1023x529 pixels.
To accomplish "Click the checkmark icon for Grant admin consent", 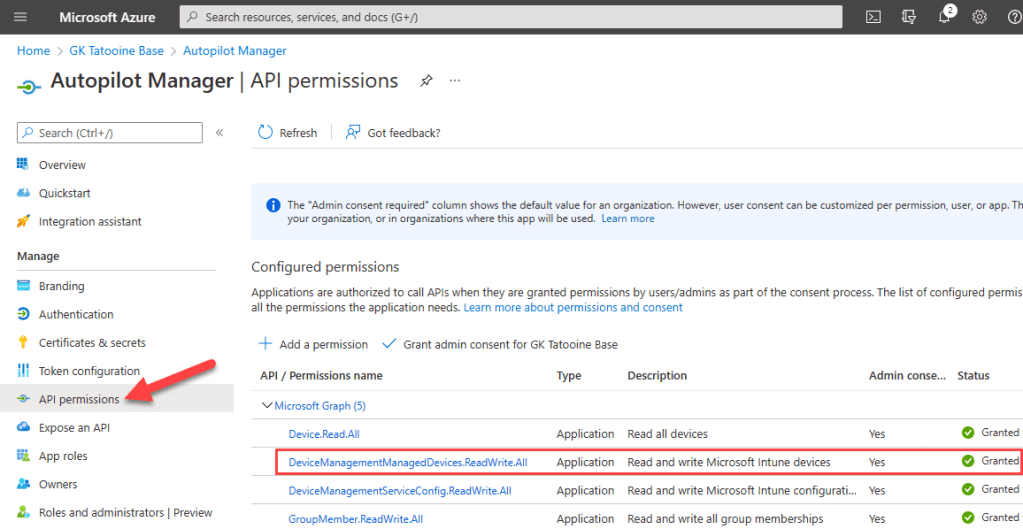I will tap(389, 344).
